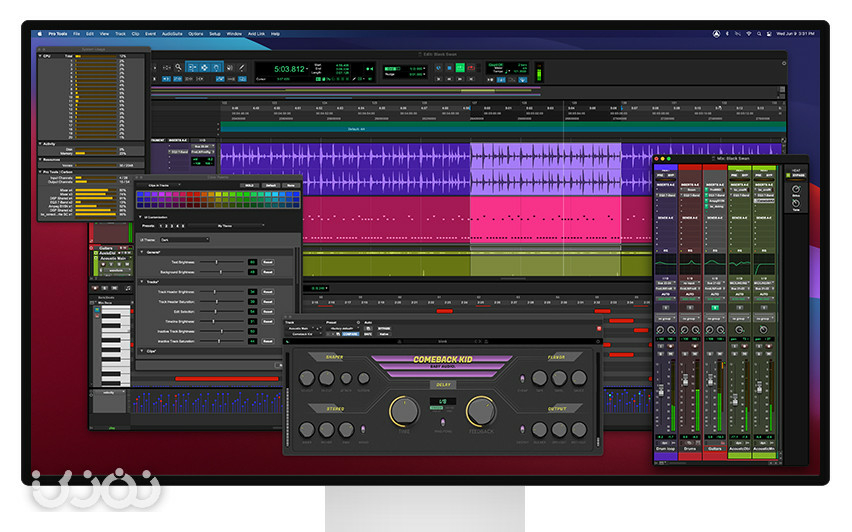This screenshot has width=852, height=532.
Task: Click the red record button in transport
Action: click(471, 68)
